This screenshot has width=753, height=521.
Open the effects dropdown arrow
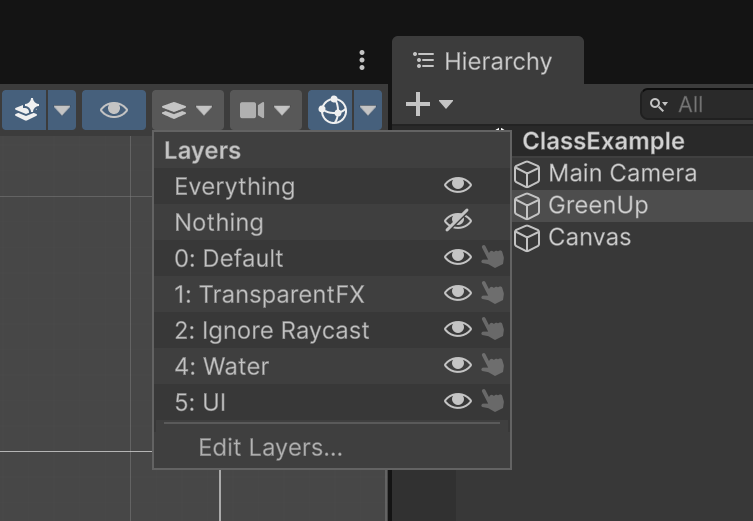pyautogui.click(x=62, y=110)
